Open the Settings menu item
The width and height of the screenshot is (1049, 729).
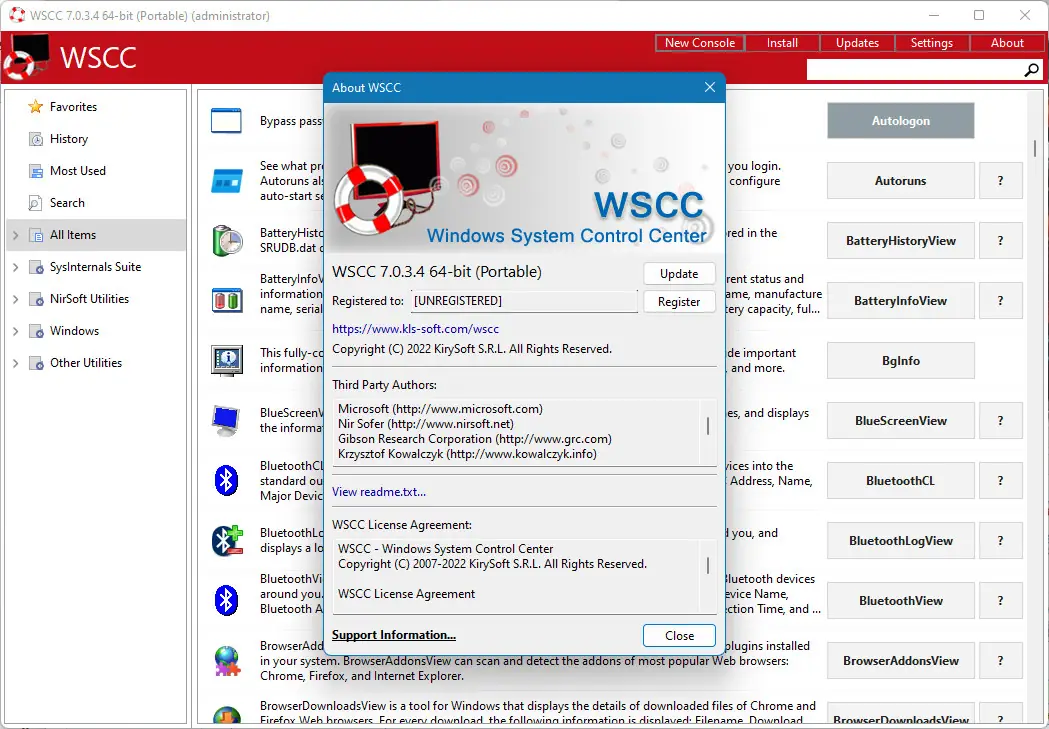tap(931, 43)
